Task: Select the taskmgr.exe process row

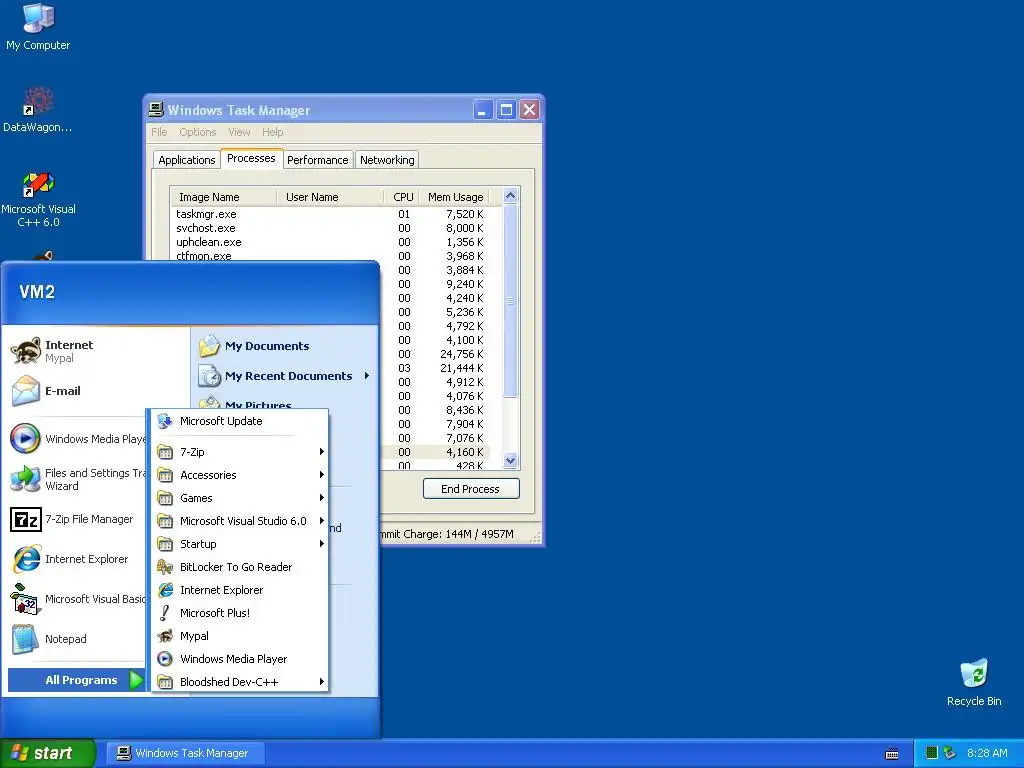Action: (x=330, y=214)
